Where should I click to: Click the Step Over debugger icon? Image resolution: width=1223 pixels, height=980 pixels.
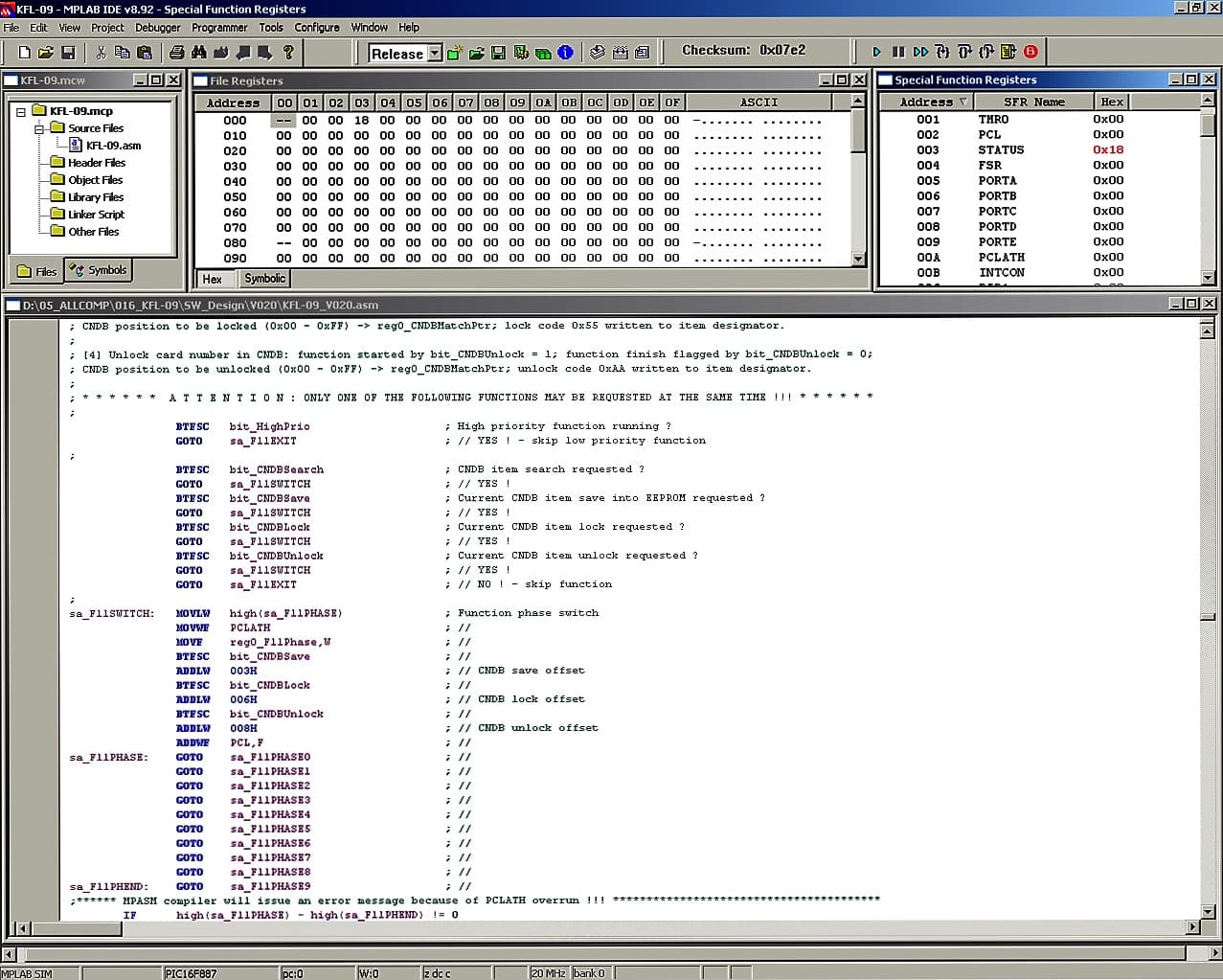point(964,52)
